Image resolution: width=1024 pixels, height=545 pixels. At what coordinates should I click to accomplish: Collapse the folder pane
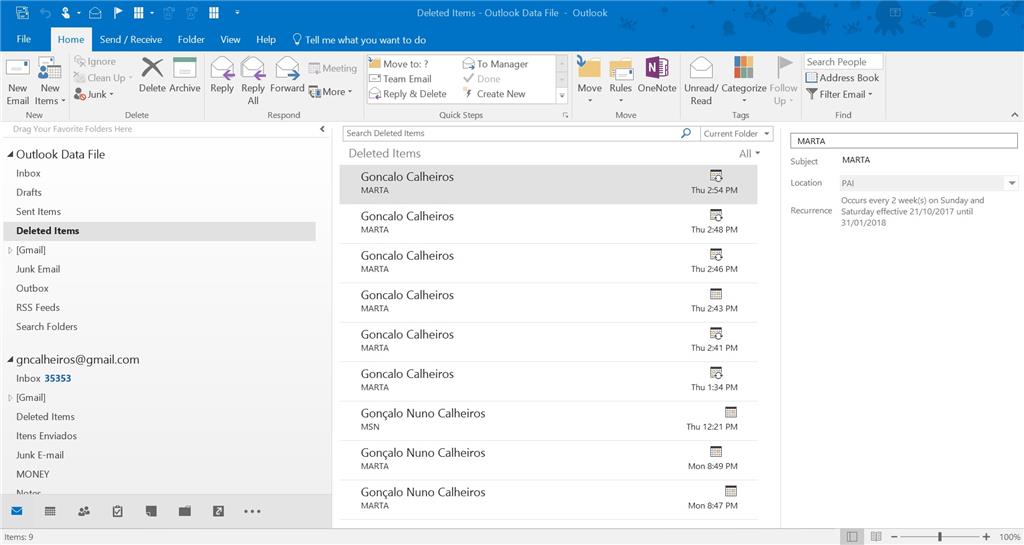click(322, 129)
